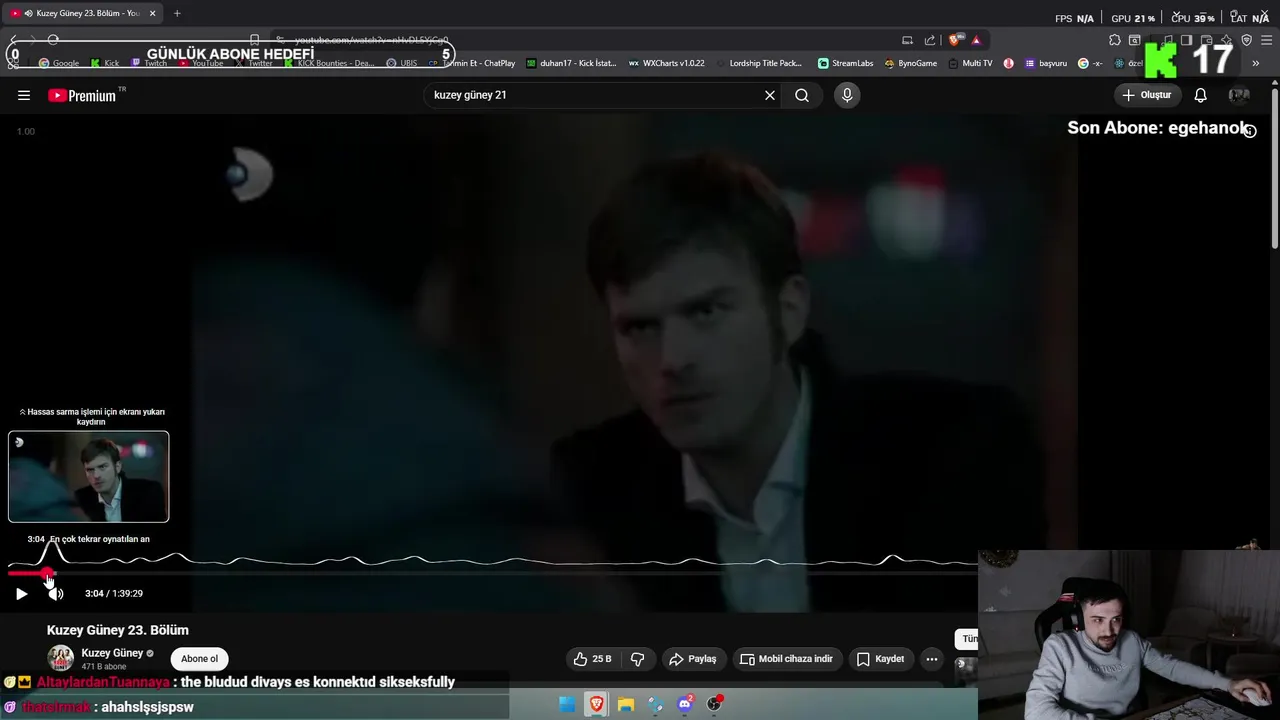Image resolution: width=1280 pixels, height=720 pixels.
Task: Open the Windows Start menu
Action: click(567, 704)
